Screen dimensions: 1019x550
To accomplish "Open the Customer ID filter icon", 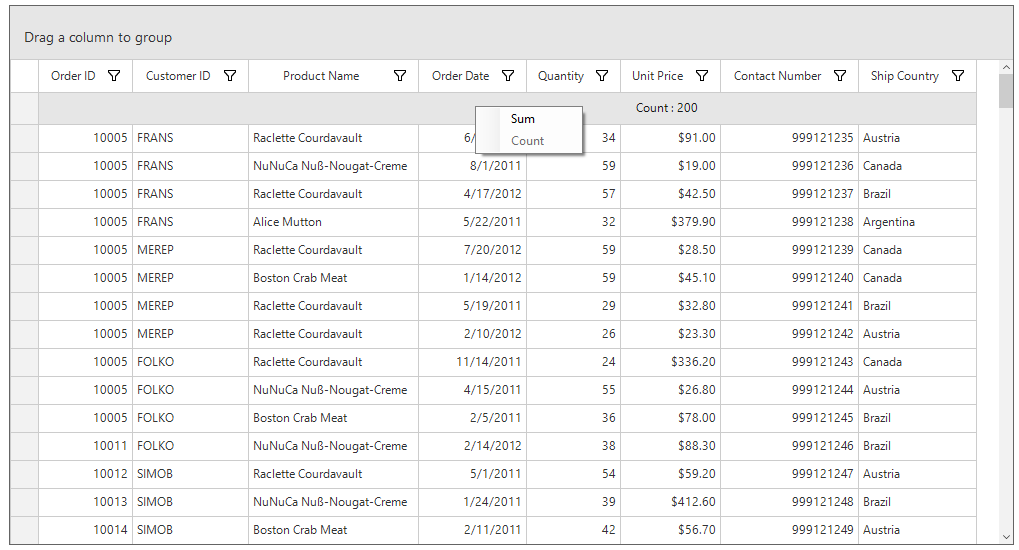I will click(x=230, y=76).
